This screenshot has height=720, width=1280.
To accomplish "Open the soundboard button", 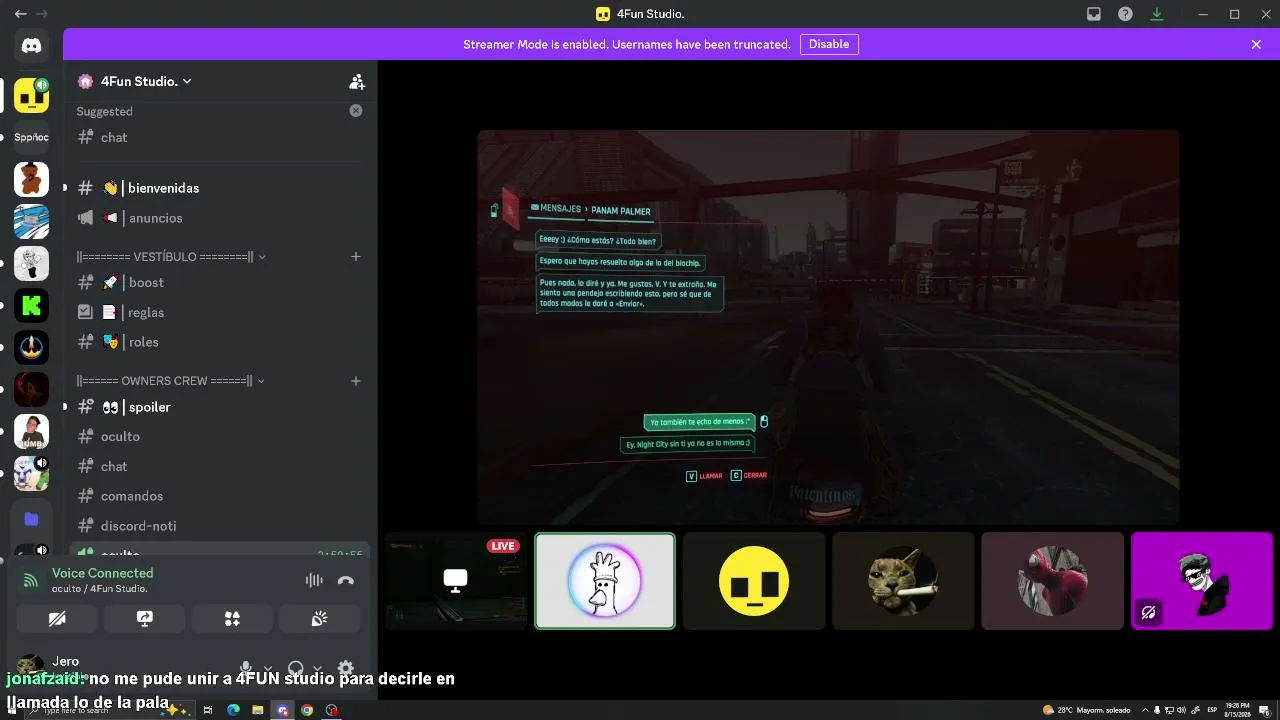I will pyautogui.click(x=319, y=619).
